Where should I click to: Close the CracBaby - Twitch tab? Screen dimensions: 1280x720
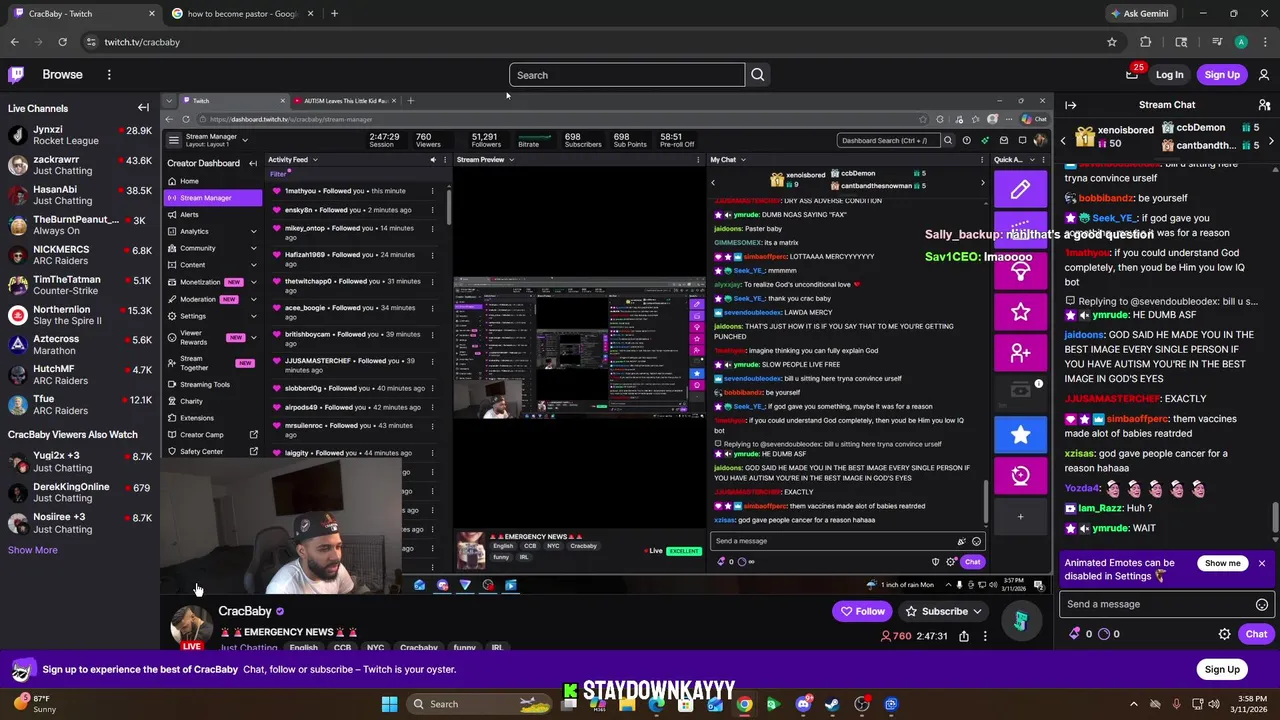(x=152, y=14)
